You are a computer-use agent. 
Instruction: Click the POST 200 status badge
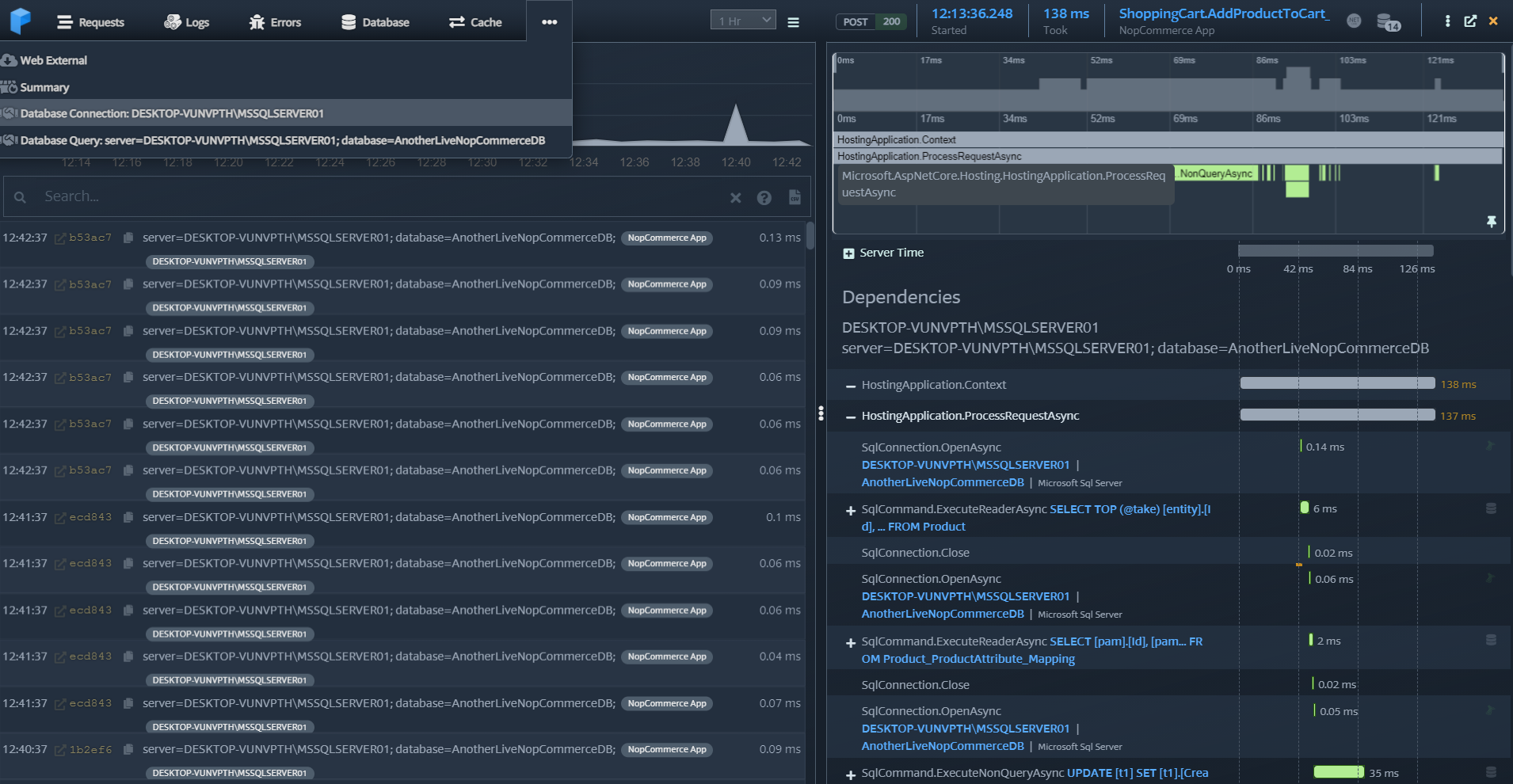[872, 22]
